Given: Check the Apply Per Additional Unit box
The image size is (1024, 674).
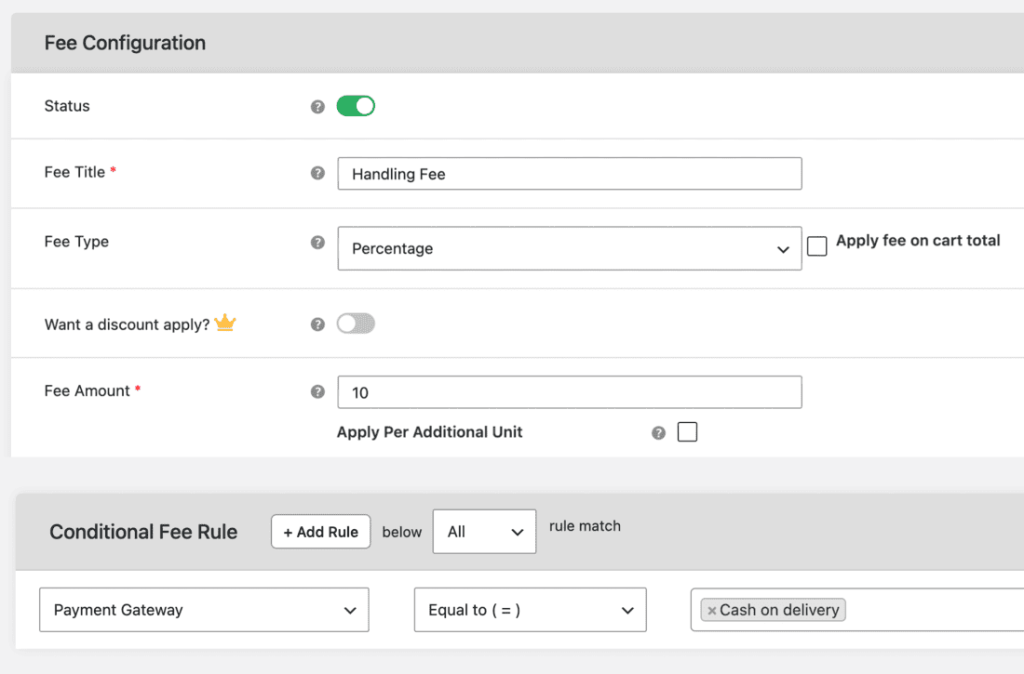Looking at the screenshot, I should tap(687, 432).
